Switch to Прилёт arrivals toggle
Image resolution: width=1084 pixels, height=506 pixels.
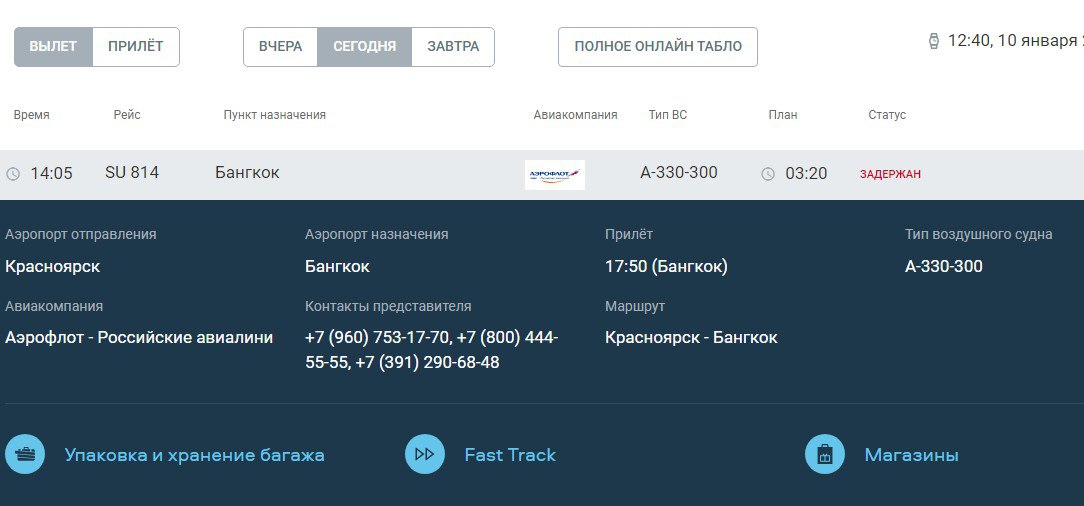tap(136, 47)
